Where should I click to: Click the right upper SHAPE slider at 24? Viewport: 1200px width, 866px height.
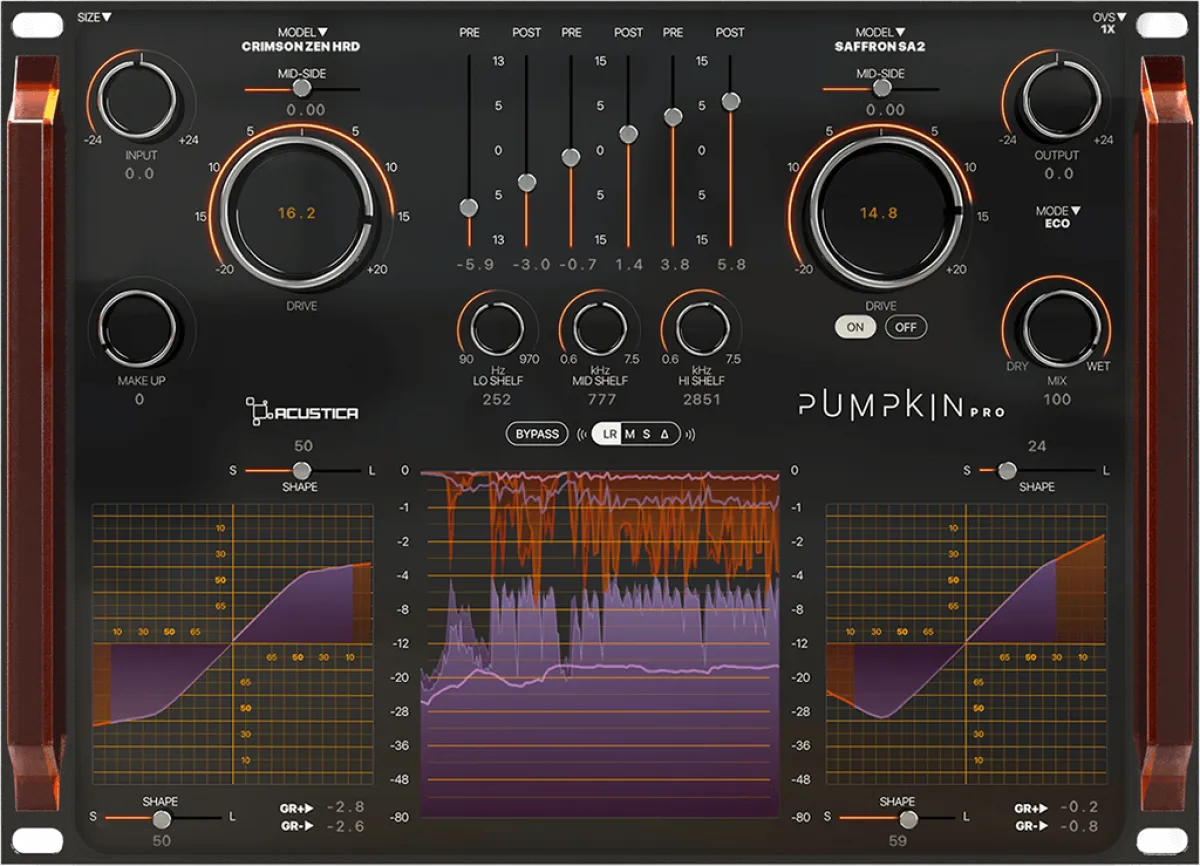pyautogui.click(x=1007, y=470)
